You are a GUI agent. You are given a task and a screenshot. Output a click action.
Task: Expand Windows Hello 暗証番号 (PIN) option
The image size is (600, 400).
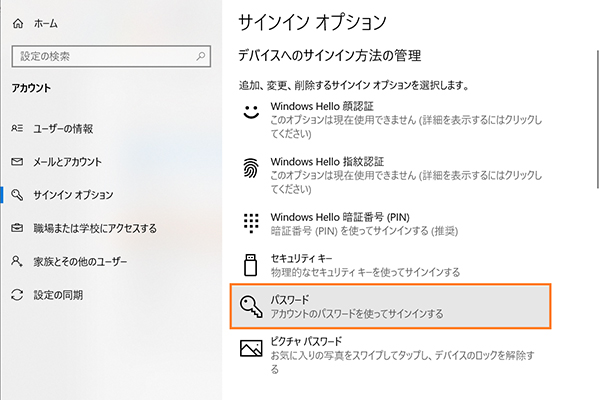tap(390, 224)
